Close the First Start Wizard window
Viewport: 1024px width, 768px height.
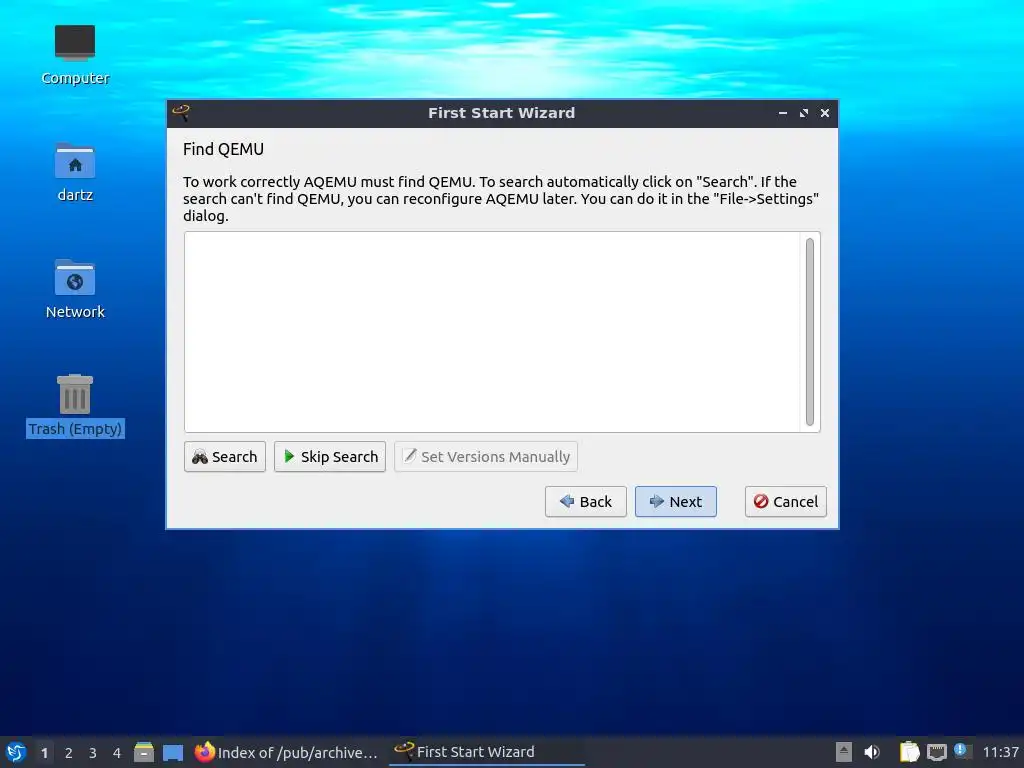click(x=825, y=113)
